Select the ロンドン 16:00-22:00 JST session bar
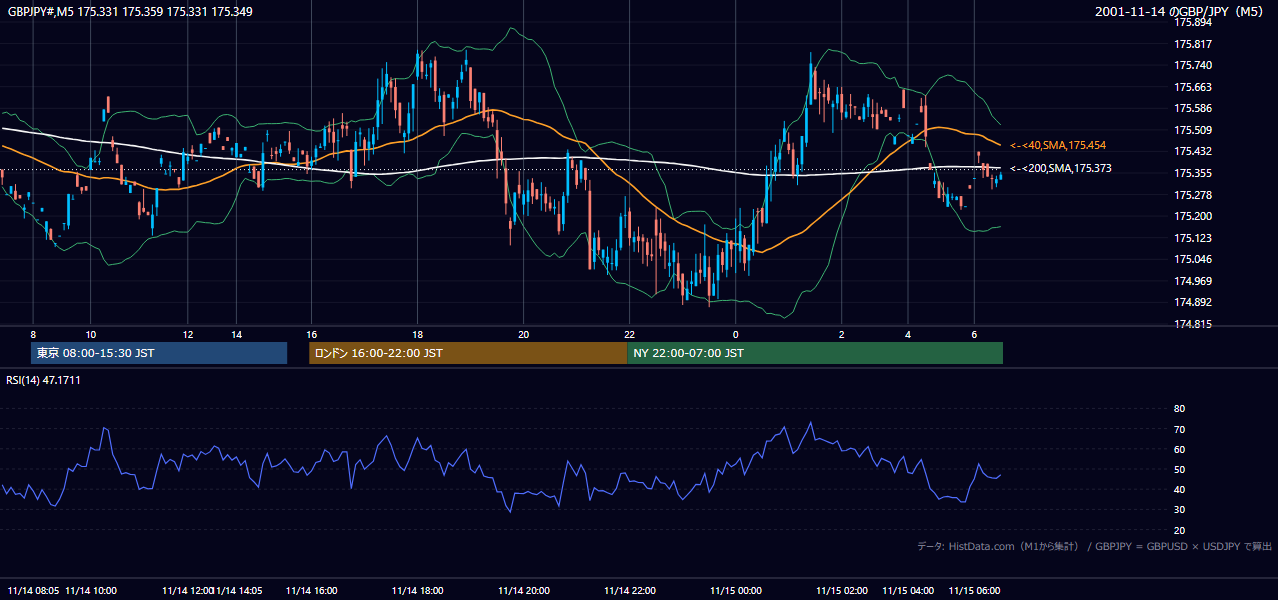 pyautogui.click(x=468, y=353)
